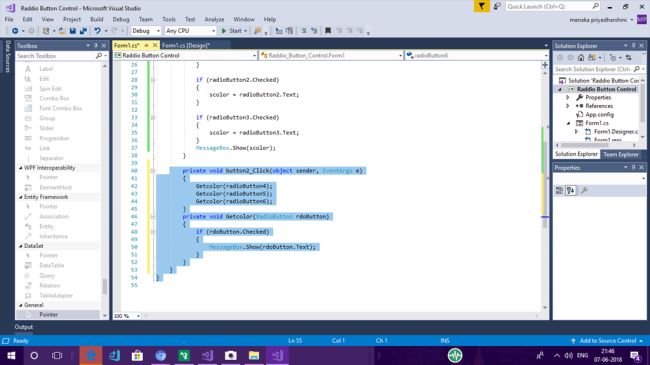This screenshot has height=365, width=650.
Task: Save the current file with the toolbar Save icon
Action: click(73, 31)
